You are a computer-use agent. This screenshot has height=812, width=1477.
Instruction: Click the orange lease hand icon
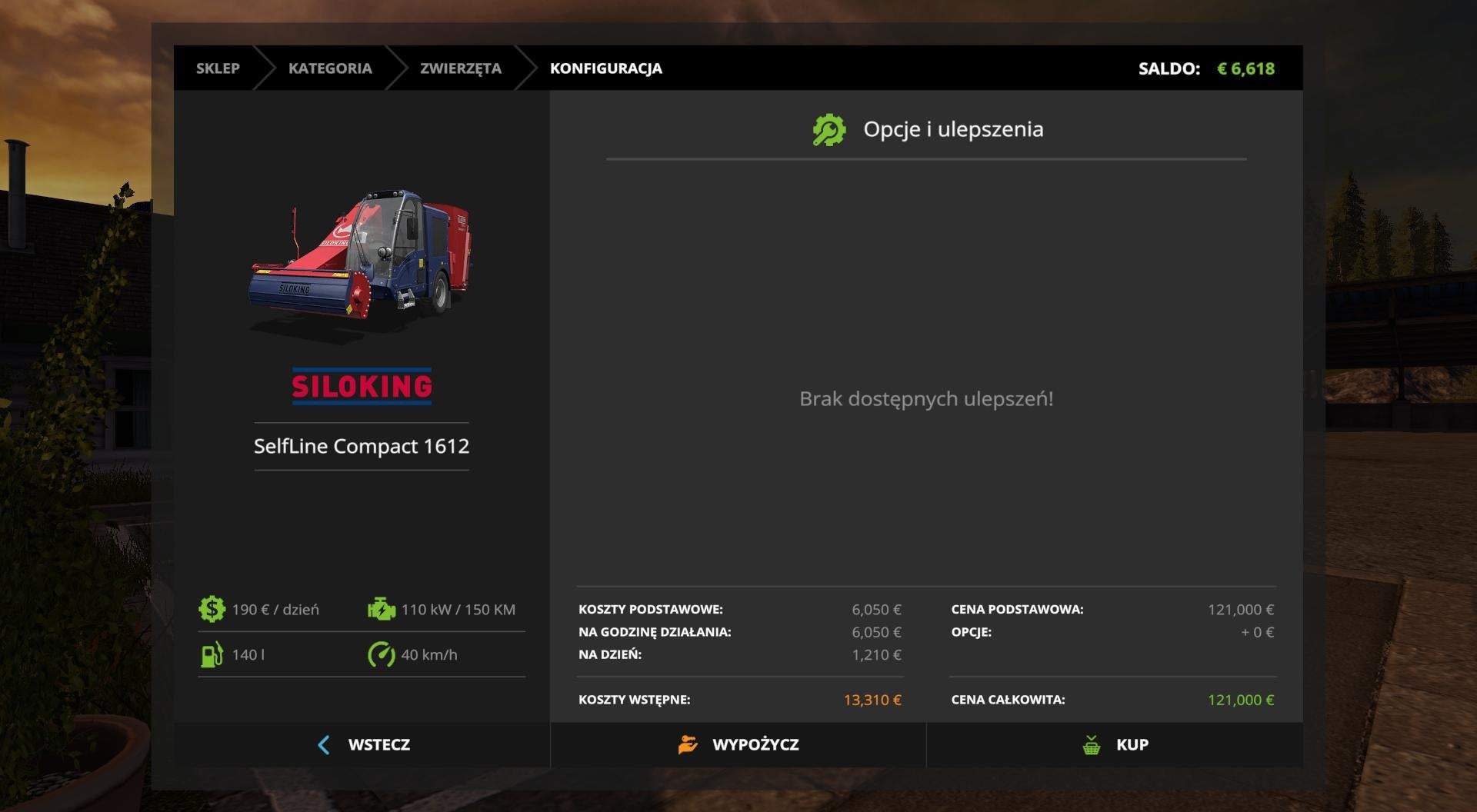pyautogui.click(x=688, y=744)
